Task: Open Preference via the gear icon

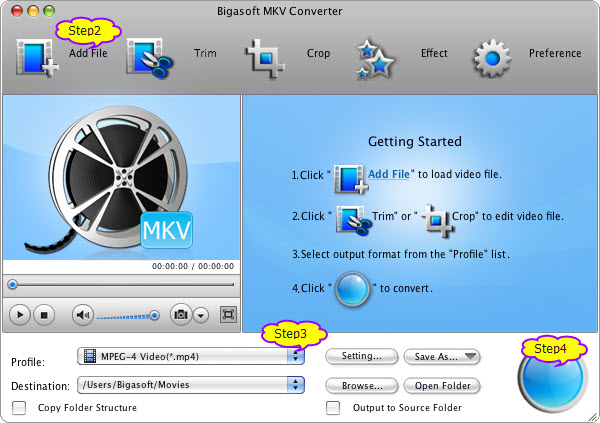Action: (492, 59)
